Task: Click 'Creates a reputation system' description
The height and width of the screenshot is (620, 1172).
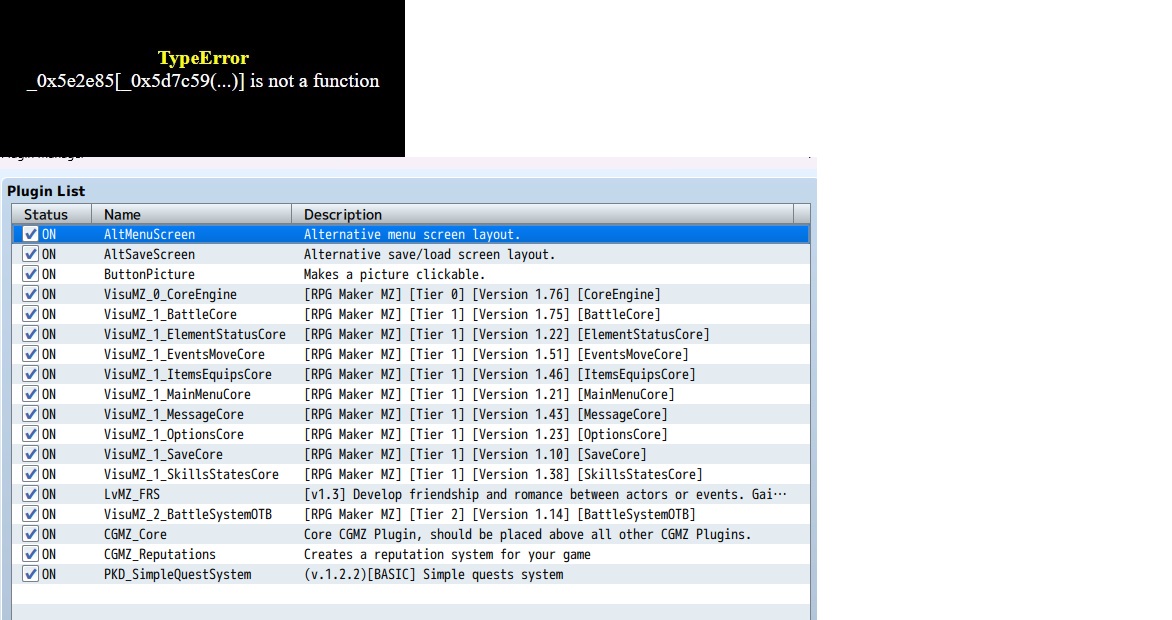Action: 447,554
